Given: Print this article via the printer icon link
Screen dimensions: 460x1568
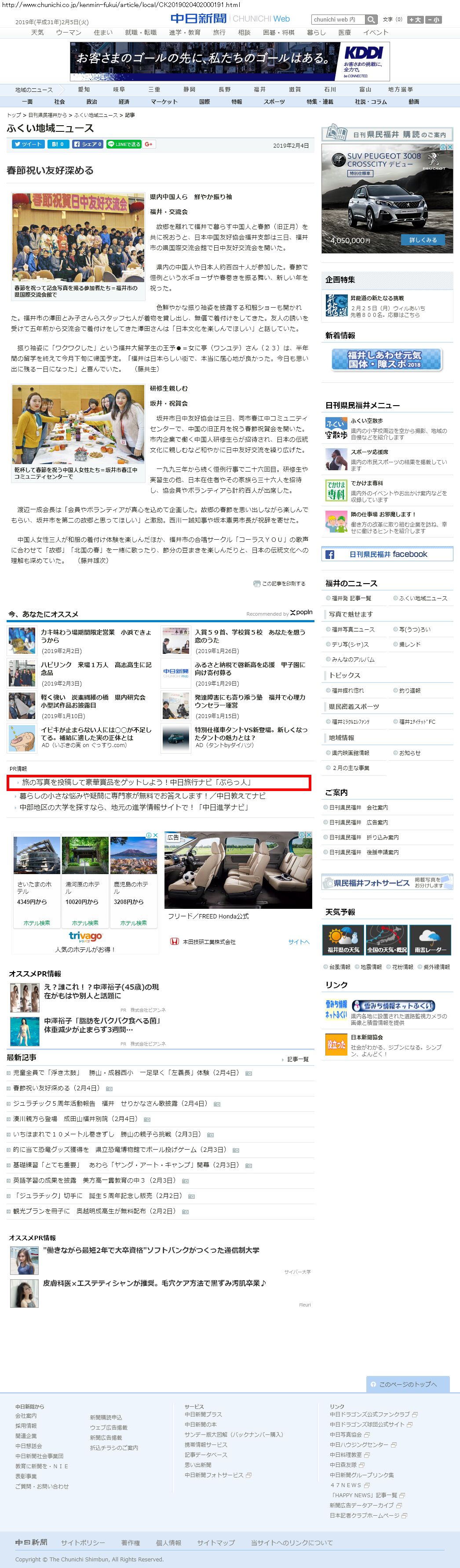Looking at the screenshot, I should [280, 583].
